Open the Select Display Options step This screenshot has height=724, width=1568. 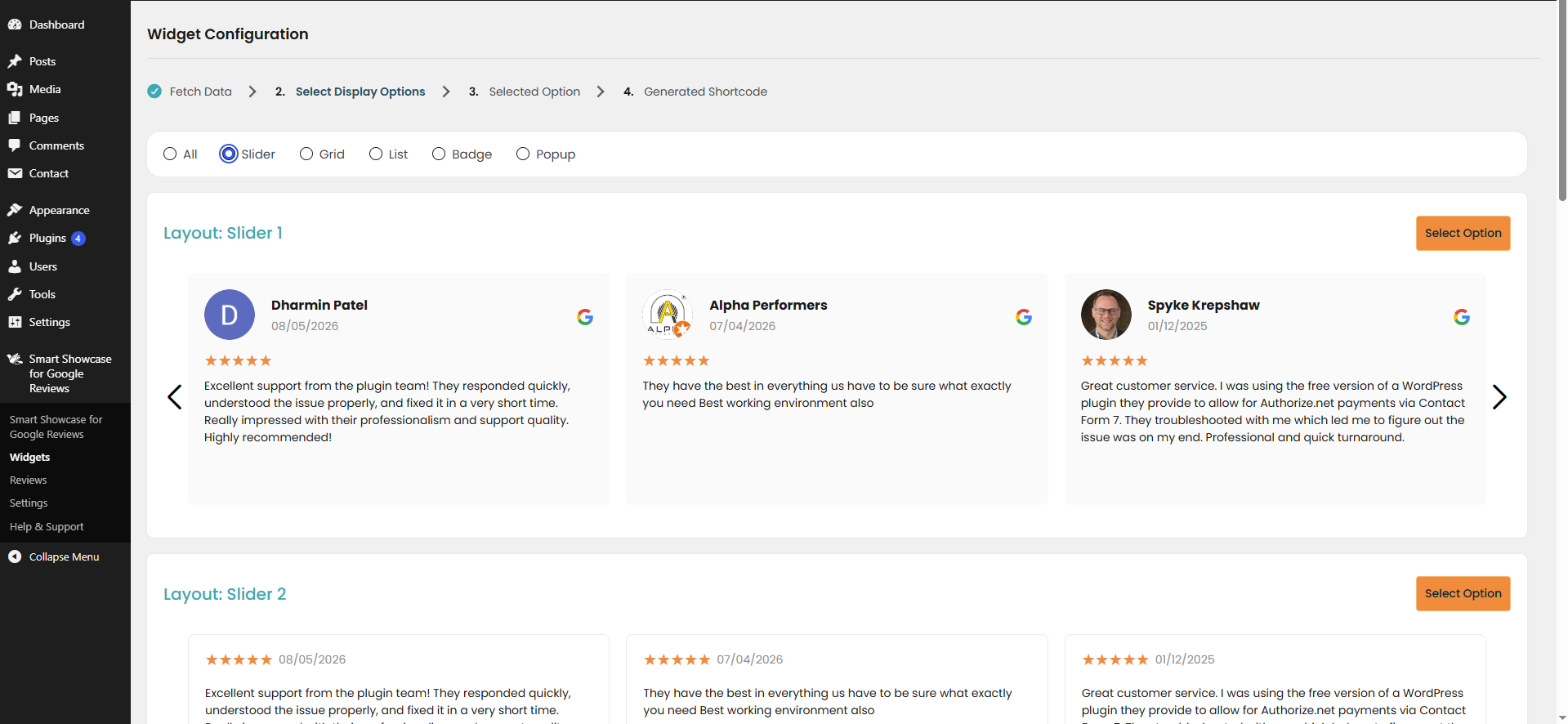click(x=360, y=92)
